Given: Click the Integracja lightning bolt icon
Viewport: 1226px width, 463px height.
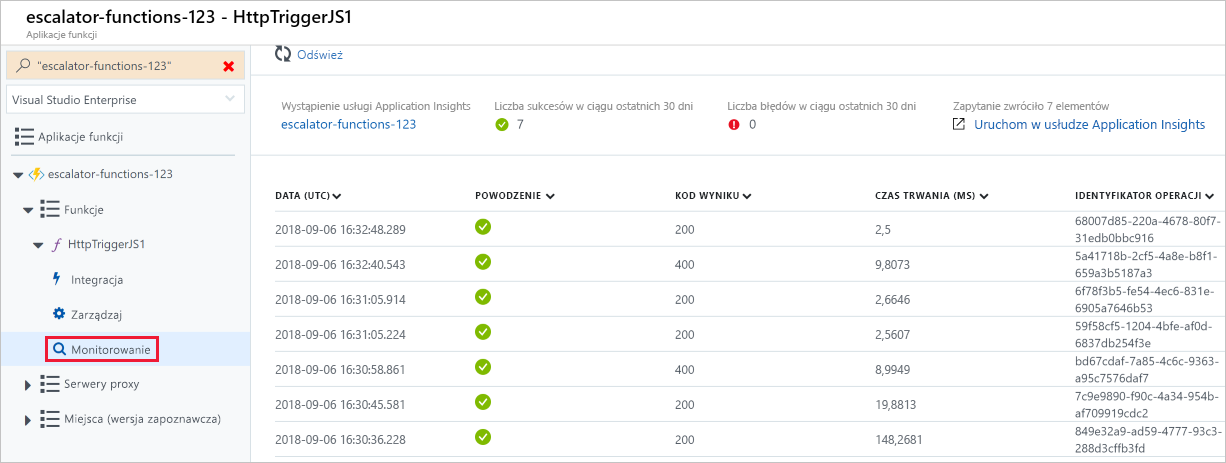Looking at the screenshot, I should point(57,279).
